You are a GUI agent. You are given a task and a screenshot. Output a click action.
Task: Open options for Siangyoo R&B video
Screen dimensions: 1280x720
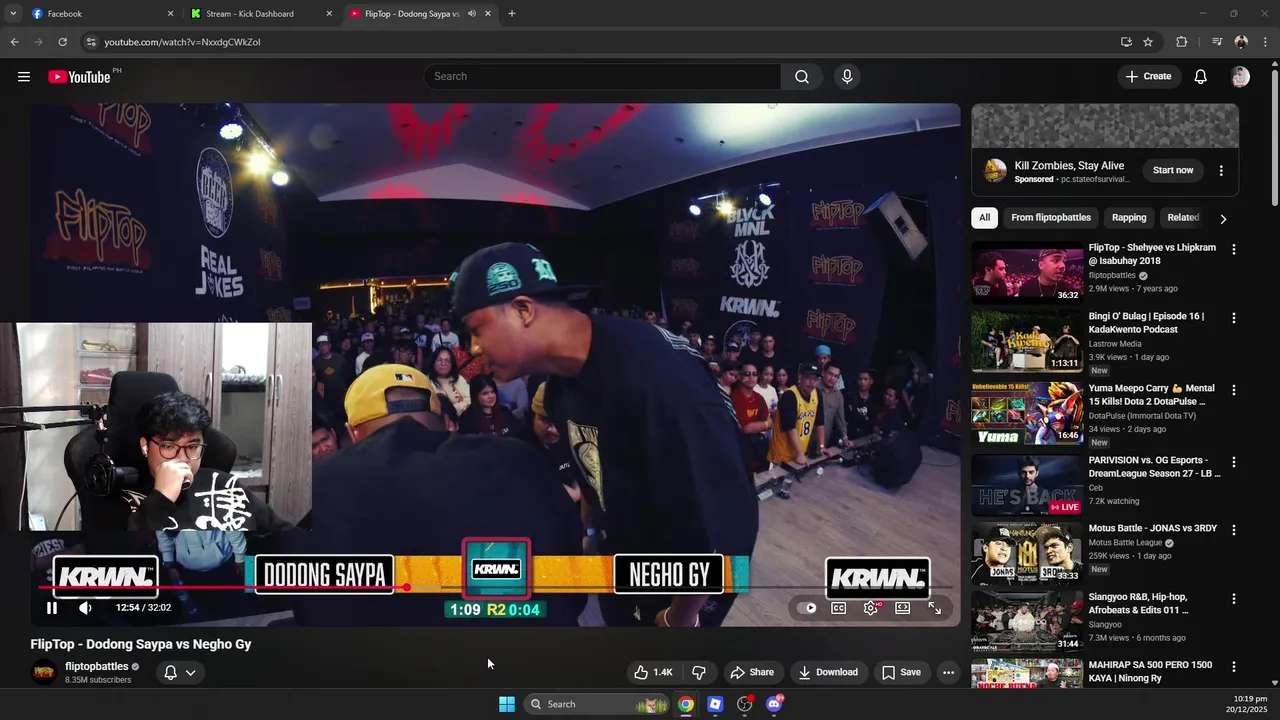point(1234,598)
